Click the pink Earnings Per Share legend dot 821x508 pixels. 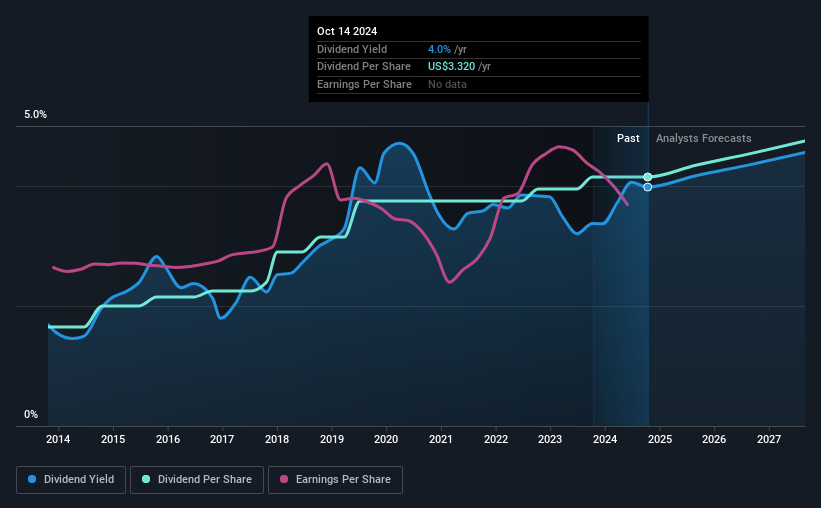(x=284, y=479)
